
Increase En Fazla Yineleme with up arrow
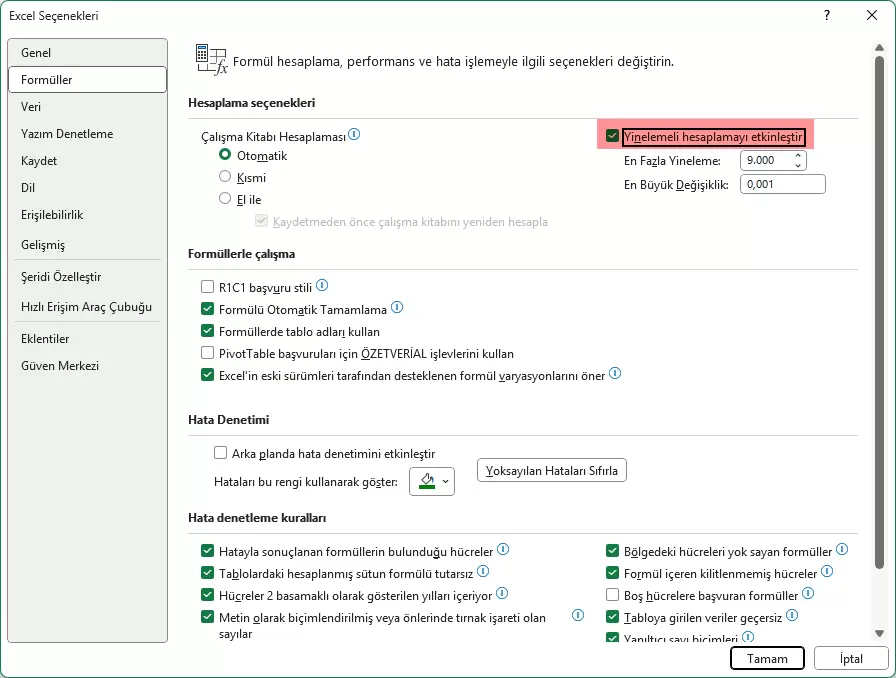[798, 156]
